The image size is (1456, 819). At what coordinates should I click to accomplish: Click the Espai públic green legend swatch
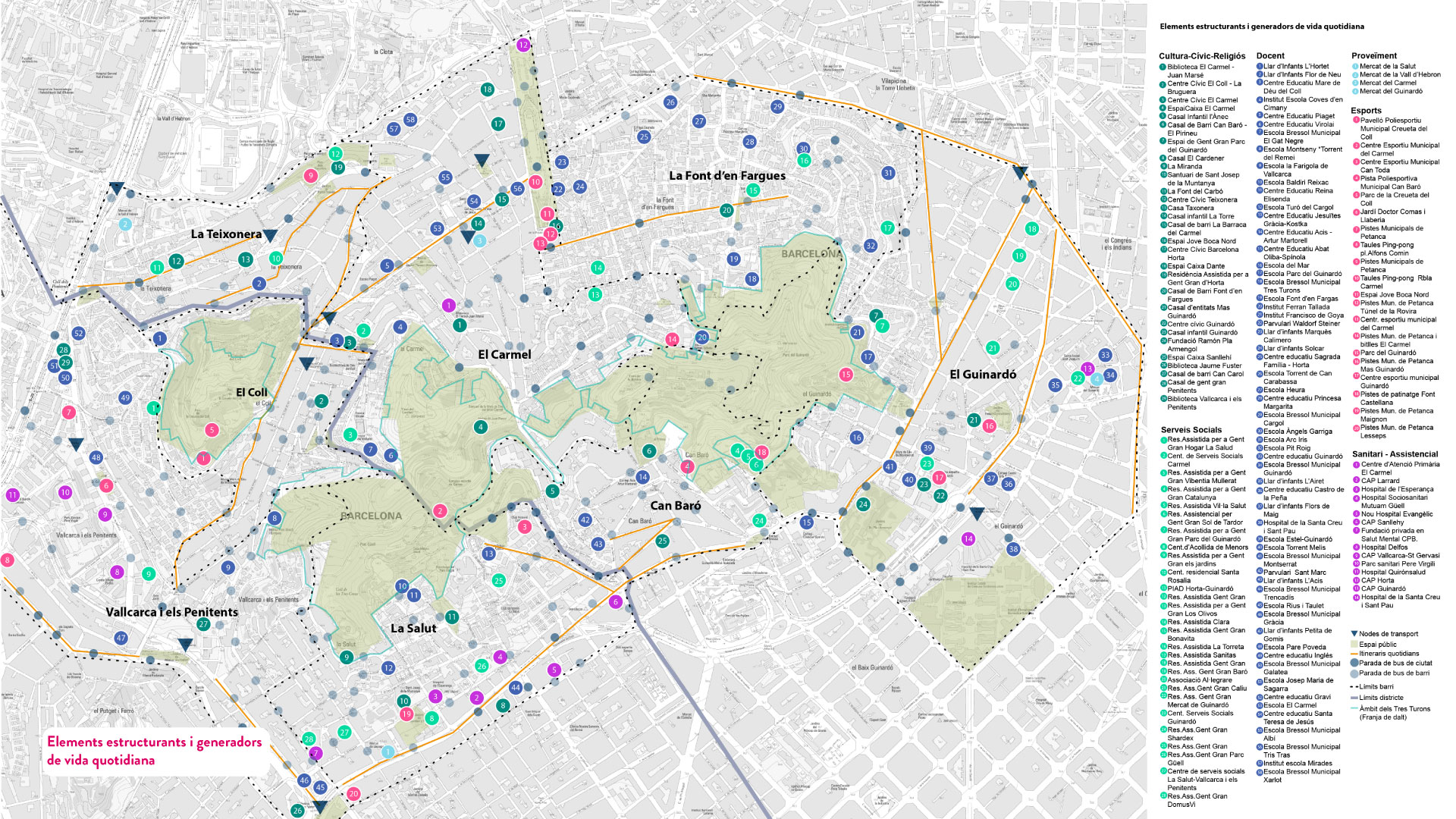(x=1354, y=644)
